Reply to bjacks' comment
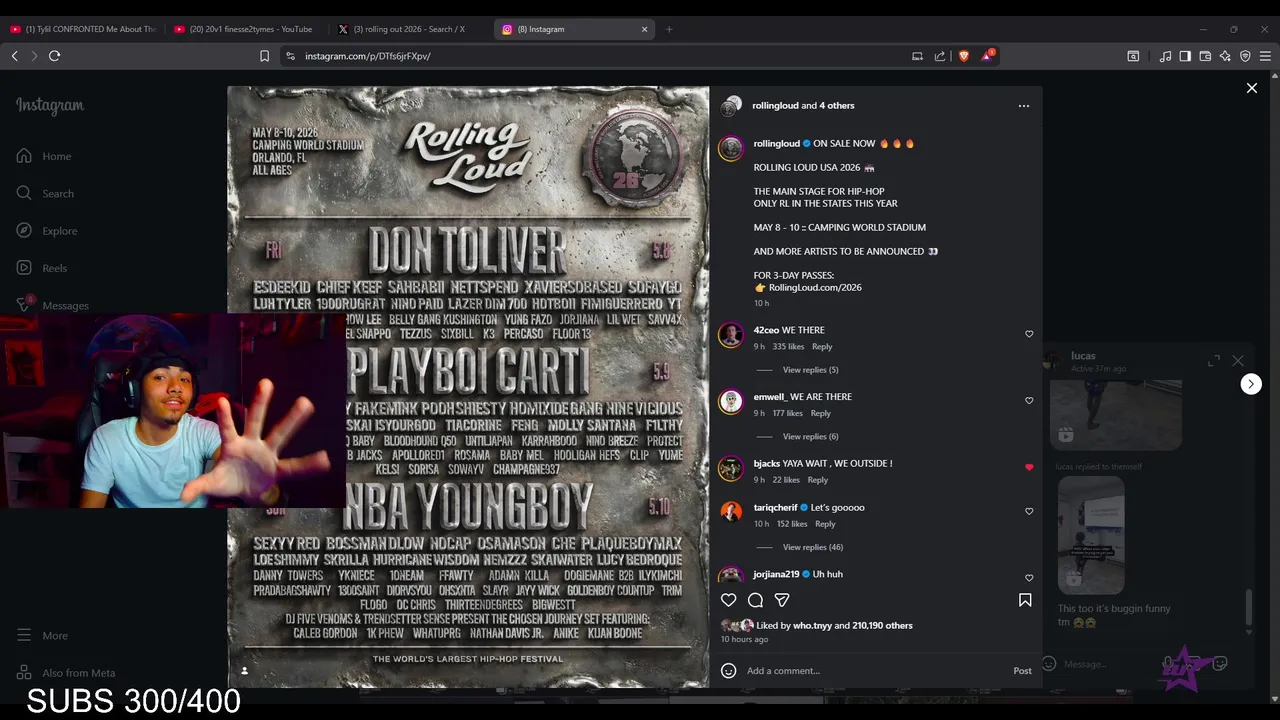 coord(817,480)
